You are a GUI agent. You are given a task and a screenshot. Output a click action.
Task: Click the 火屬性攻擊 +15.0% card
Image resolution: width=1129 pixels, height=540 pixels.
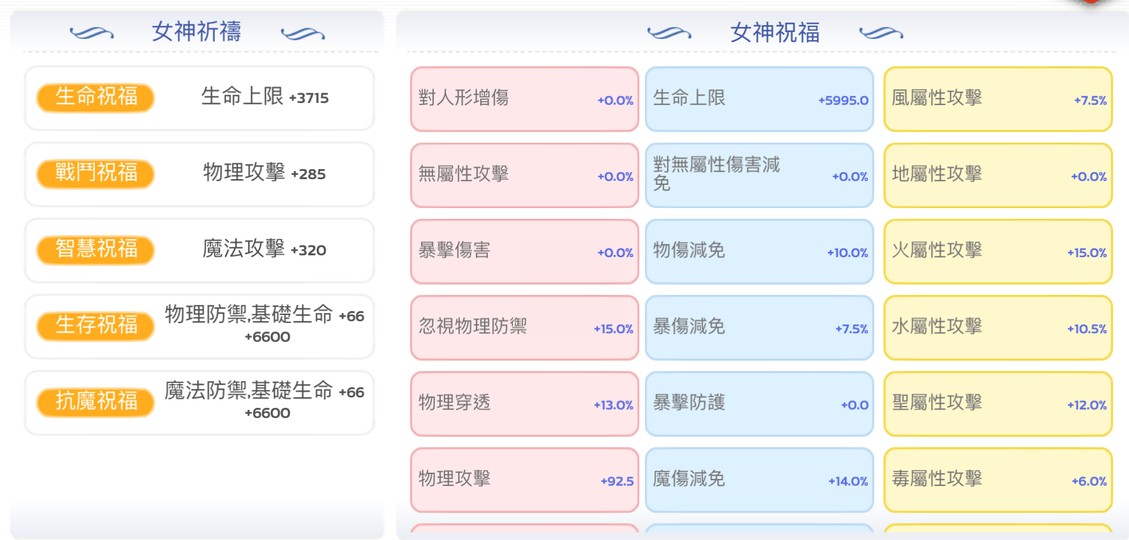[997, 251]
